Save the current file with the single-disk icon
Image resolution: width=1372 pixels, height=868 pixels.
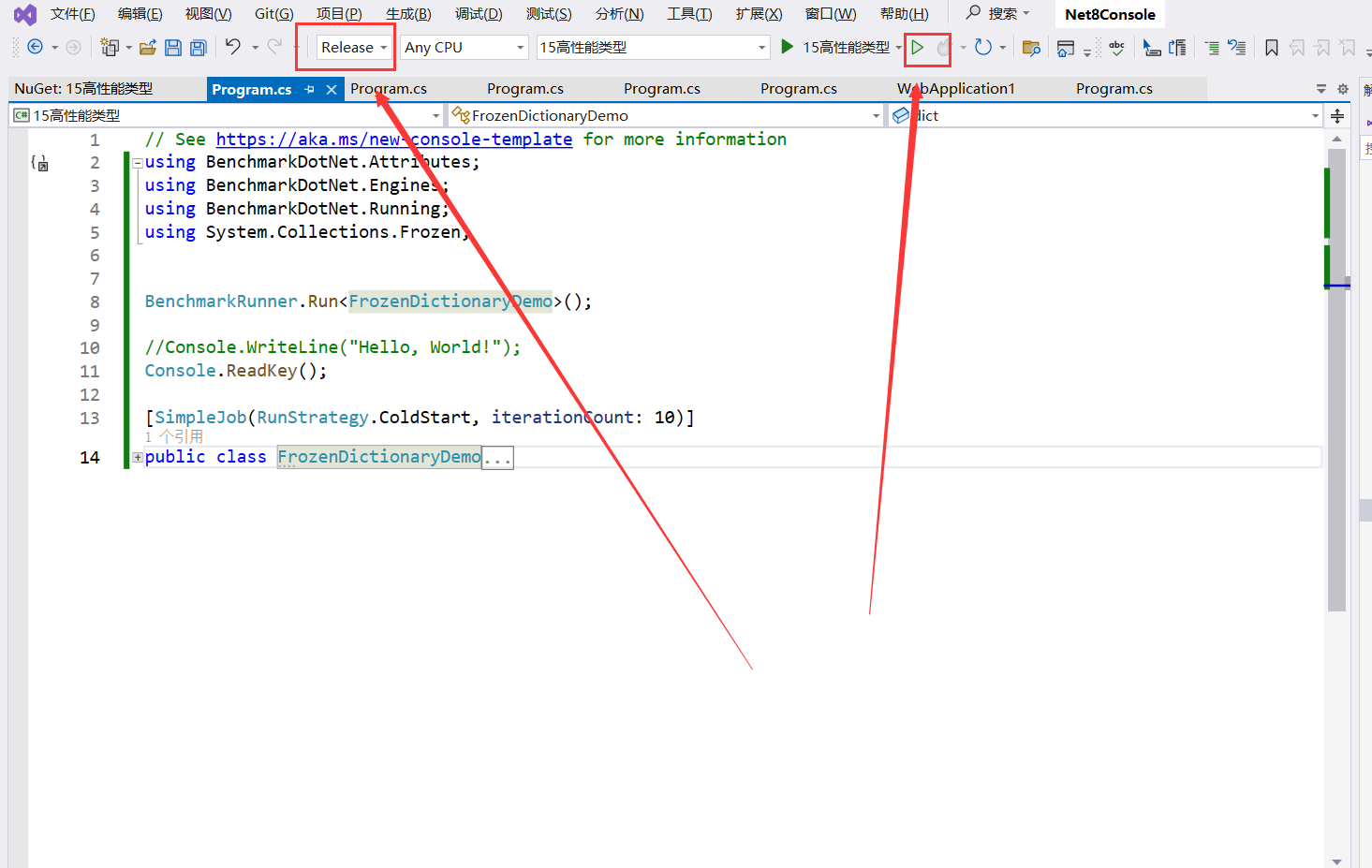173,47
